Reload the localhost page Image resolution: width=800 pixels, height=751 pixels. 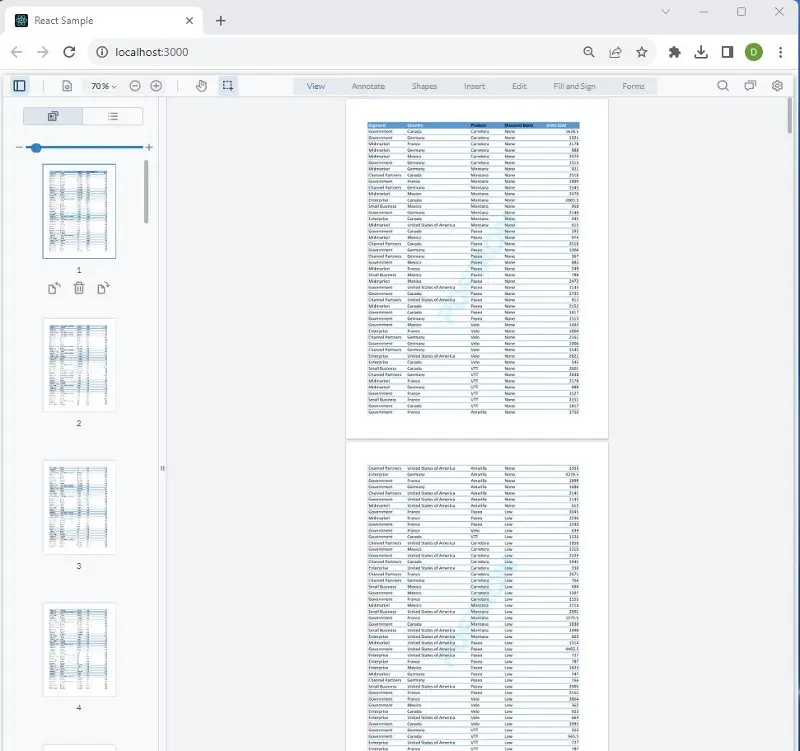69,52
